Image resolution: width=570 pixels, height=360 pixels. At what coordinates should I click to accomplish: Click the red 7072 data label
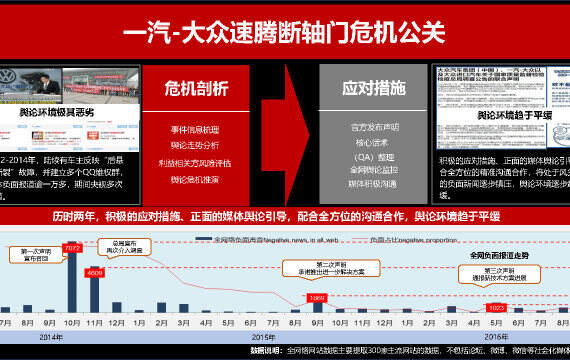pyautogui.click(x=73, y=248)
